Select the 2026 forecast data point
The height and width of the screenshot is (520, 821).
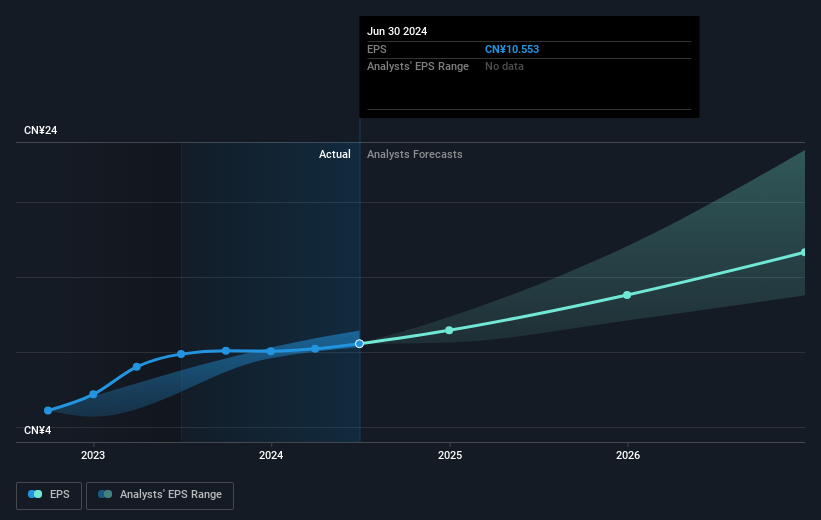tap(627, 295)
